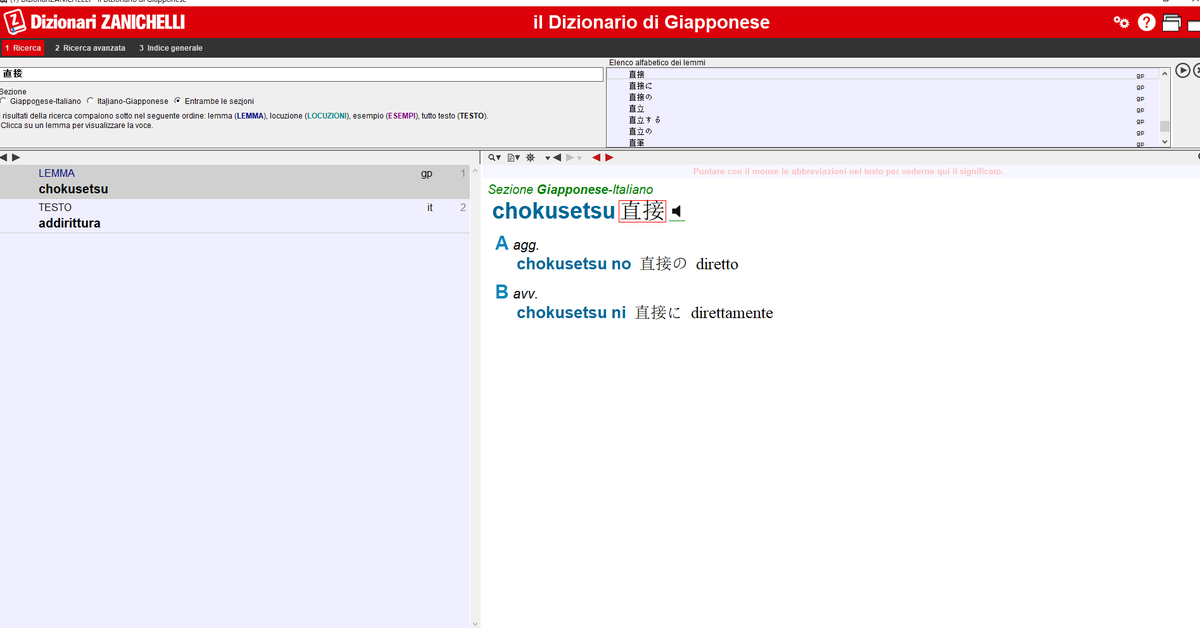Open the settings gears icon in header
The height and width of the screenshot is (628, 1200).
pyautogui.click(x=1122, y=22)
